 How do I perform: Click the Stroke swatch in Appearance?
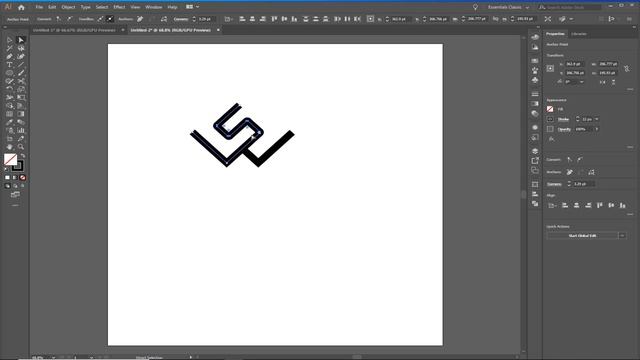pyautogui.click(x=550, y=119)
